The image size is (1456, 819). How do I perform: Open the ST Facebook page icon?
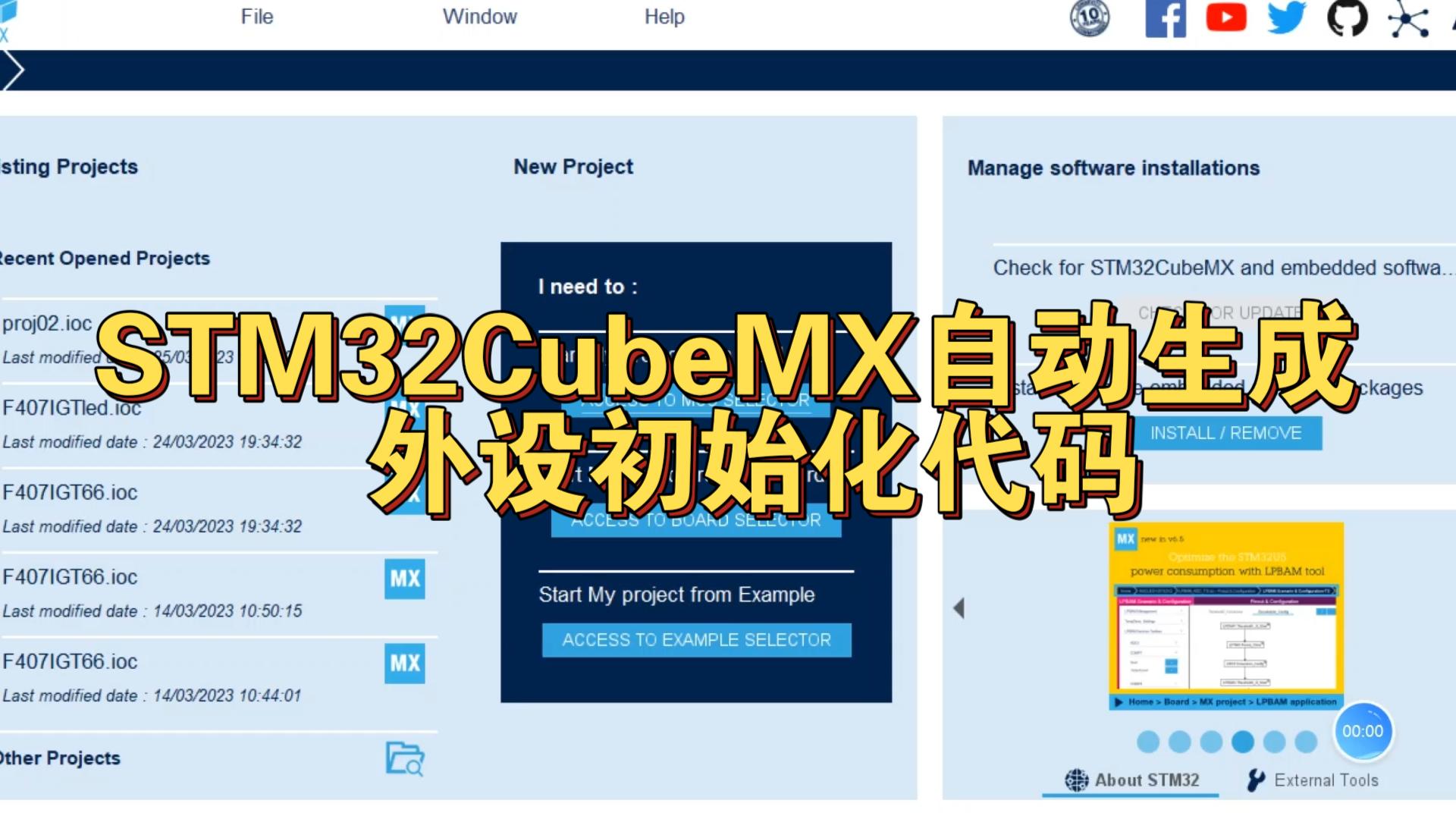click(1166, 18)
